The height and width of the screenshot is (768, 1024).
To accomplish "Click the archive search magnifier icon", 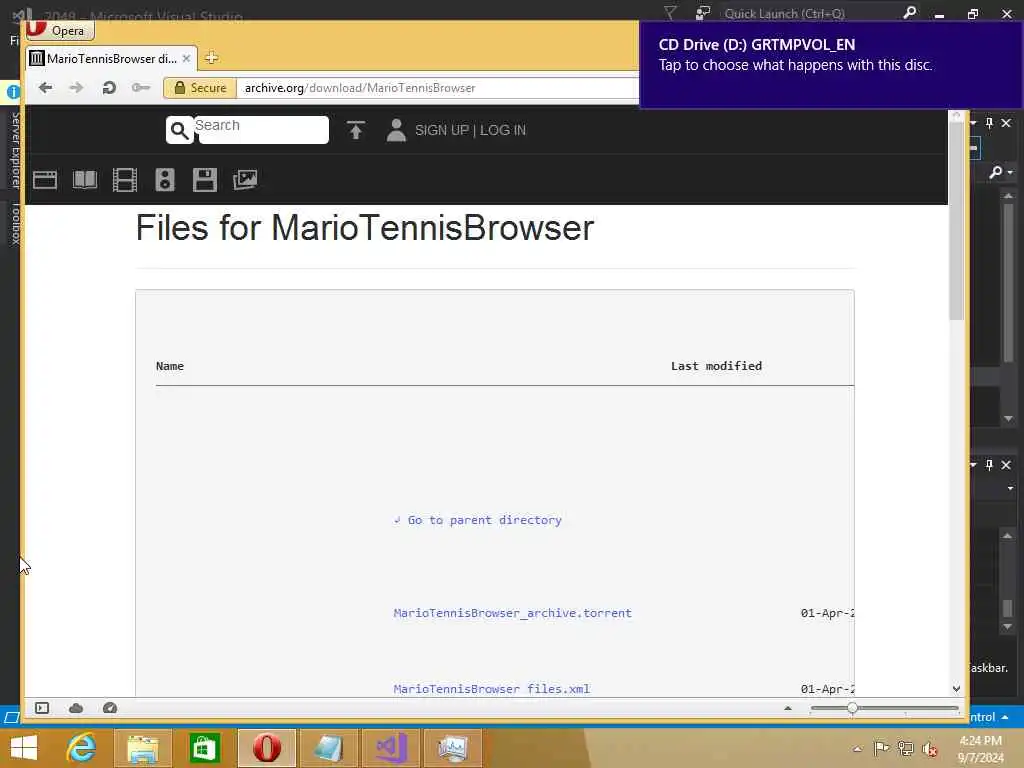I will (x=179, y=131).
